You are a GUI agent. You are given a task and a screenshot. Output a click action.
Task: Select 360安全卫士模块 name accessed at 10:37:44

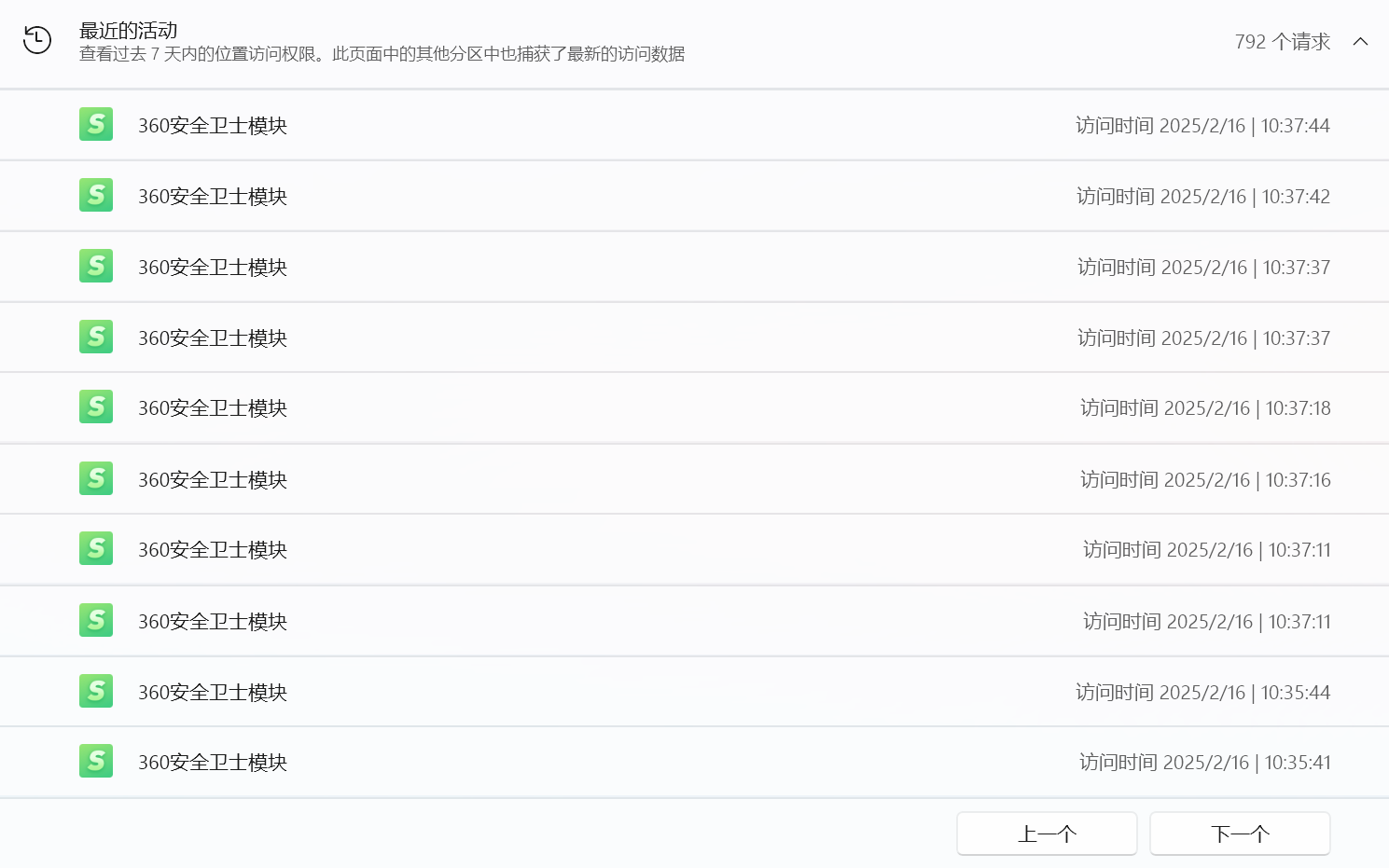[213, 126]
